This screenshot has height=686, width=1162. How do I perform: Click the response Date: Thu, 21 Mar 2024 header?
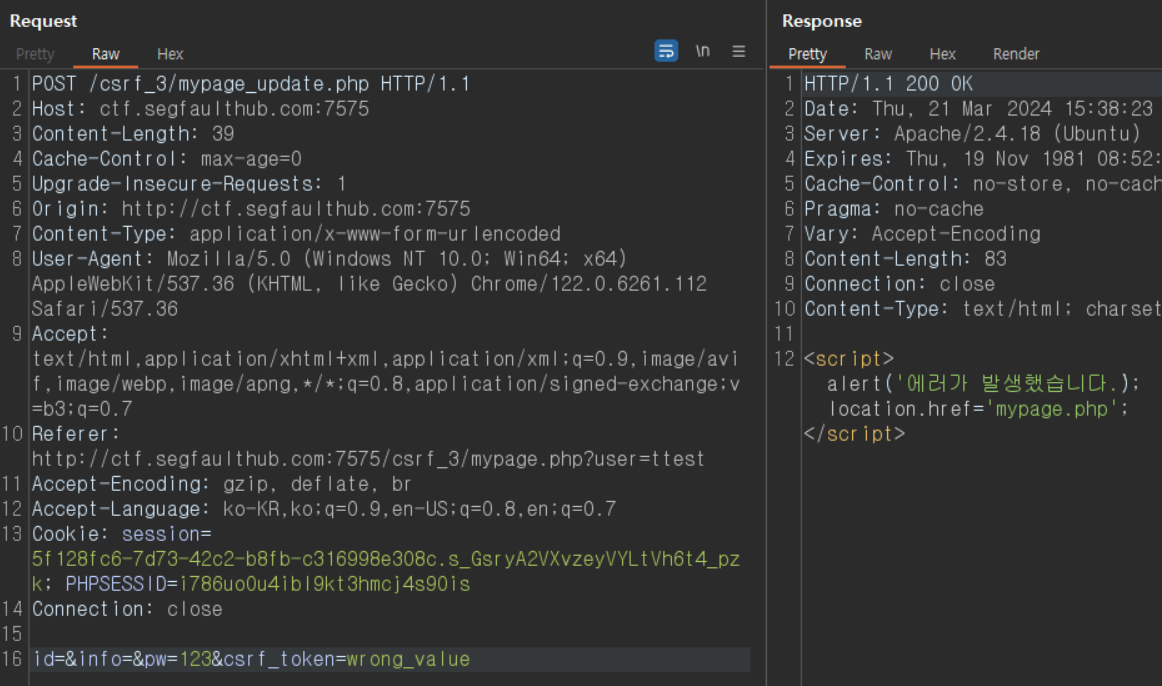[x=979, y=109]
